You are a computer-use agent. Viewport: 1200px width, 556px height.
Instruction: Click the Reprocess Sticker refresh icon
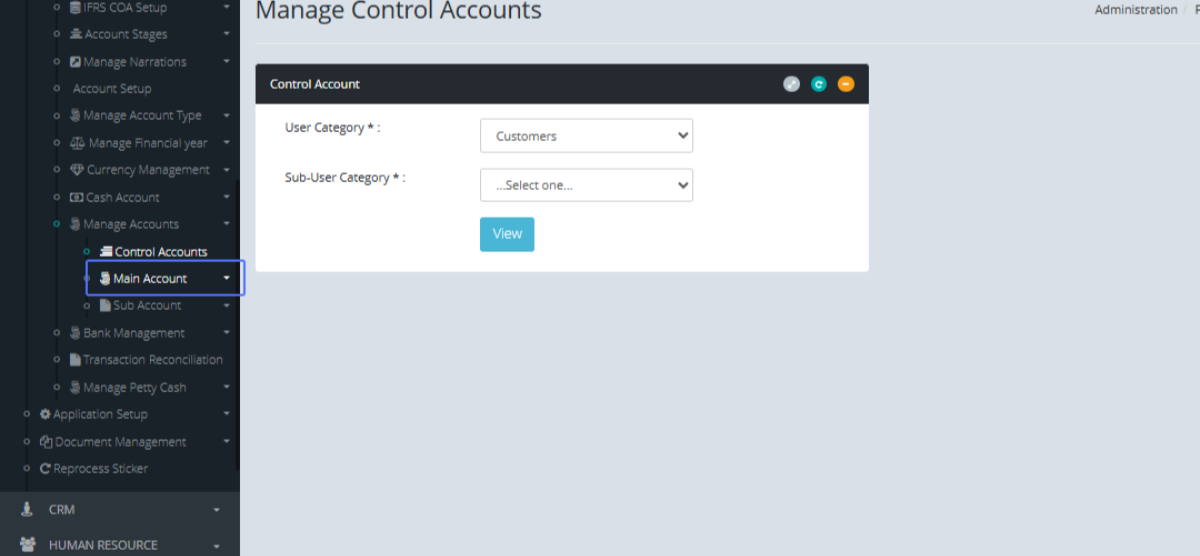point(45,469)
